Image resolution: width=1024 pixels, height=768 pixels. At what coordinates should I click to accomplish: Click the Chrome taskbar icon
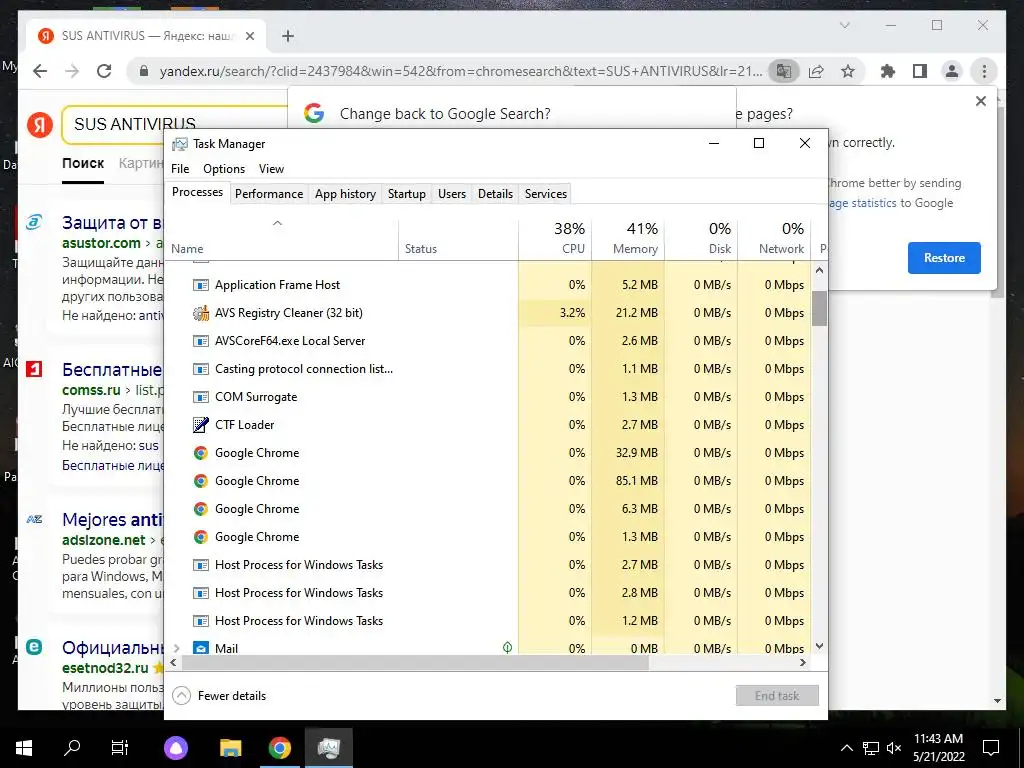280,748
